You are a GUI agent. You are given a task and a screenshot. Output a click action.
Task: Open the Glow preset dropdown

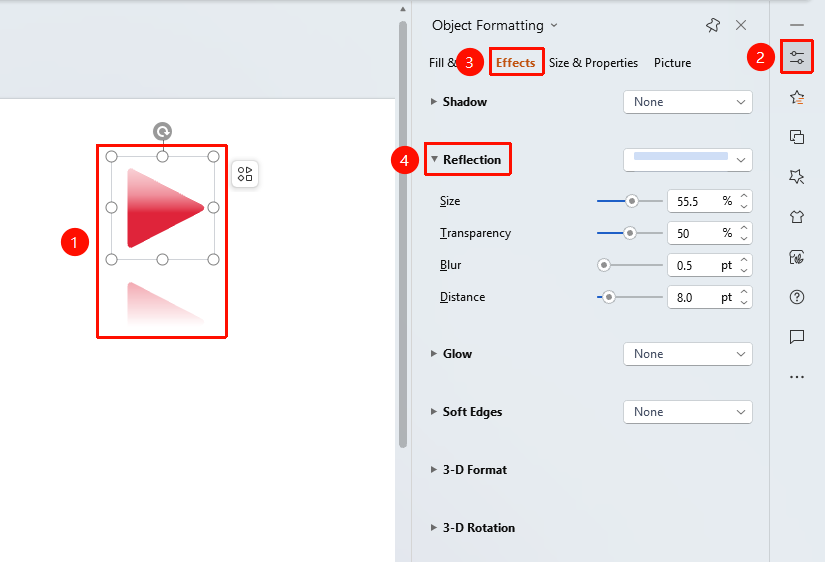click(688, 354)
